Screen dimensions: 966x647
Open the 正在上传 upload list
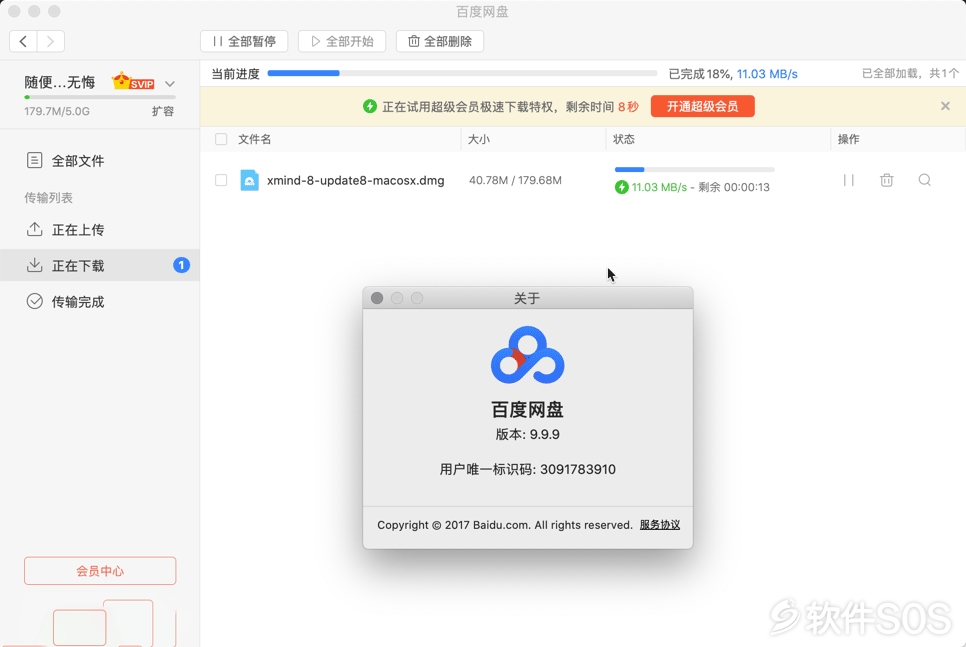pyautogui.click(x=100, y=230)
